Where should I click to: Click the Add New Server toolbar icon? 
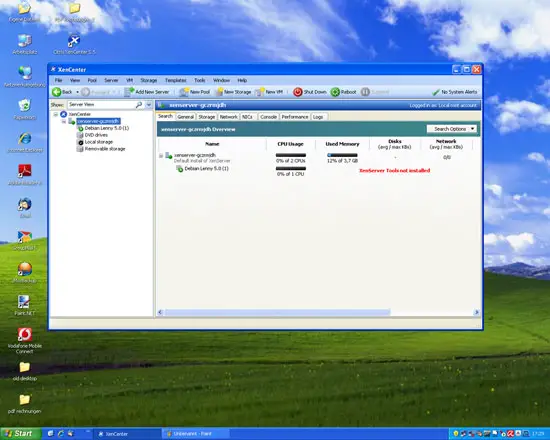coord(129,92)
